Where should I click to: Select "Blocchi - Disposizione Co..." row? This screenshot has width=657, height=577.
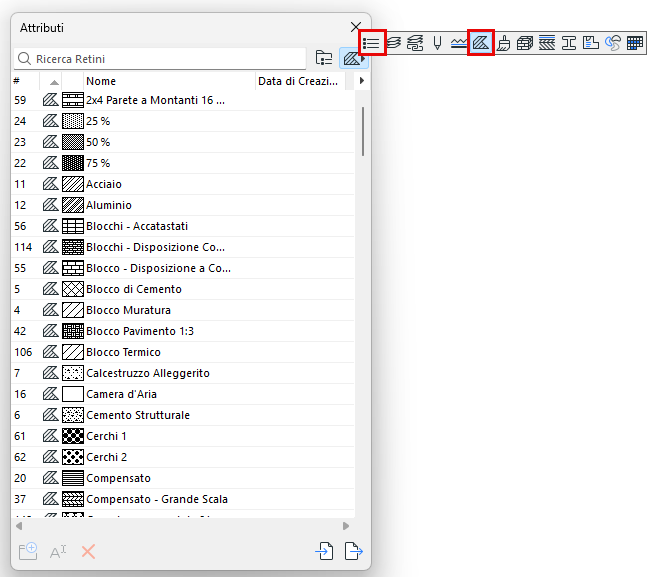(x=183, y=247)
